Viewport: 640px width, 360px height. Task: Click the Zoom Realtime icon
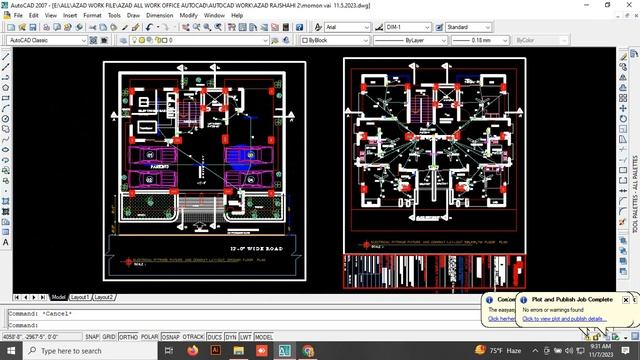197,27
